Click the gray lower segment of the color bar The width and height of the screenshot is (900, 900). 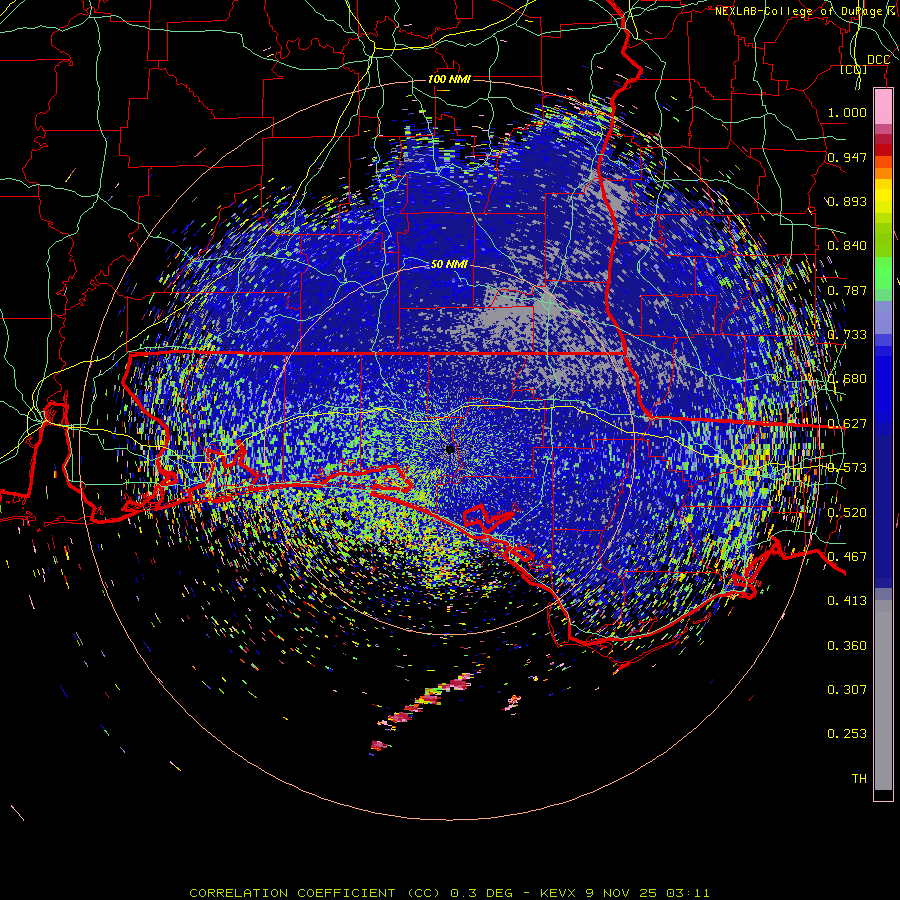coord(883,695)
